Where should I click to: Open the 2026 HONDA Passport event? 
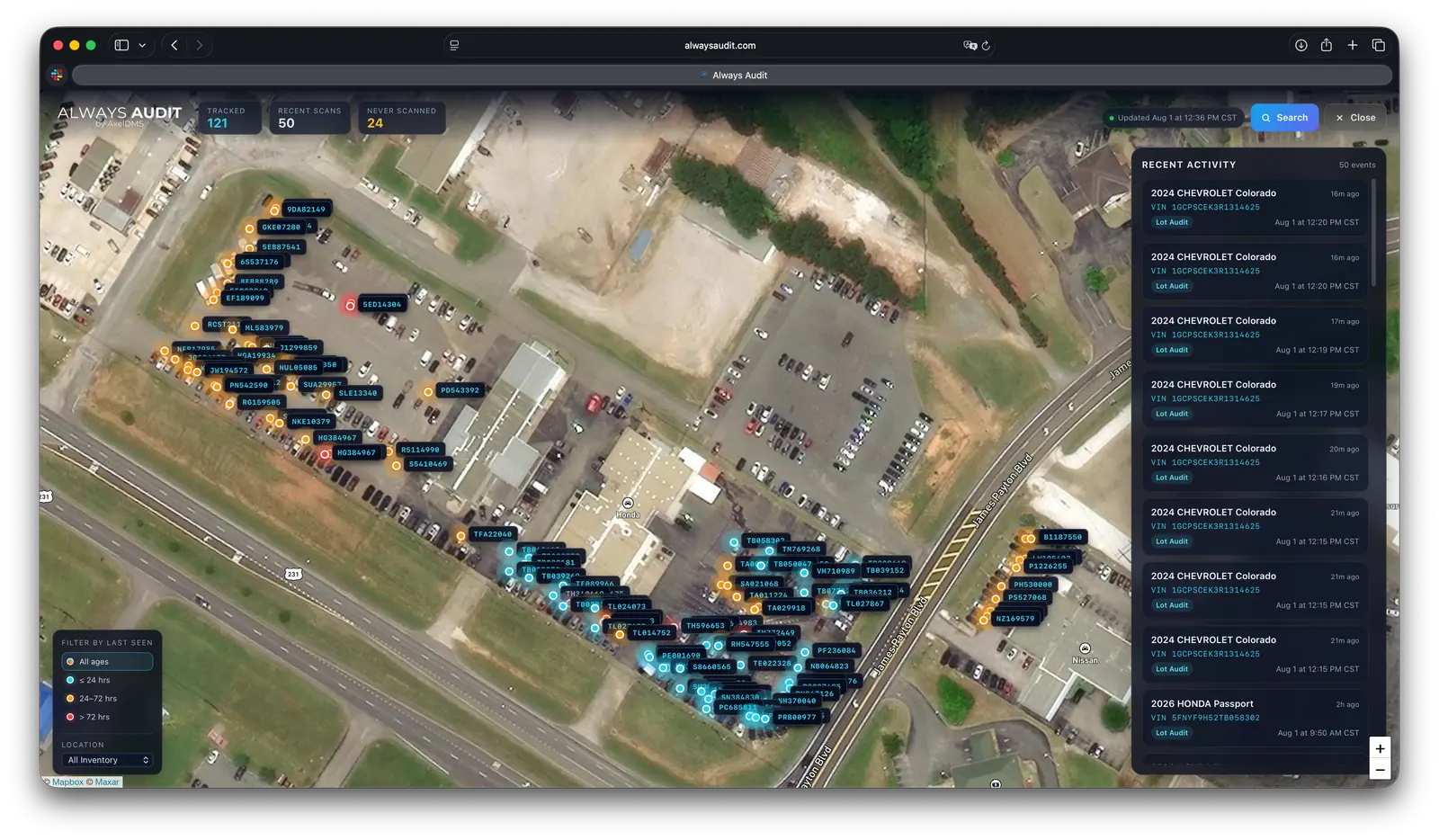1255,718
